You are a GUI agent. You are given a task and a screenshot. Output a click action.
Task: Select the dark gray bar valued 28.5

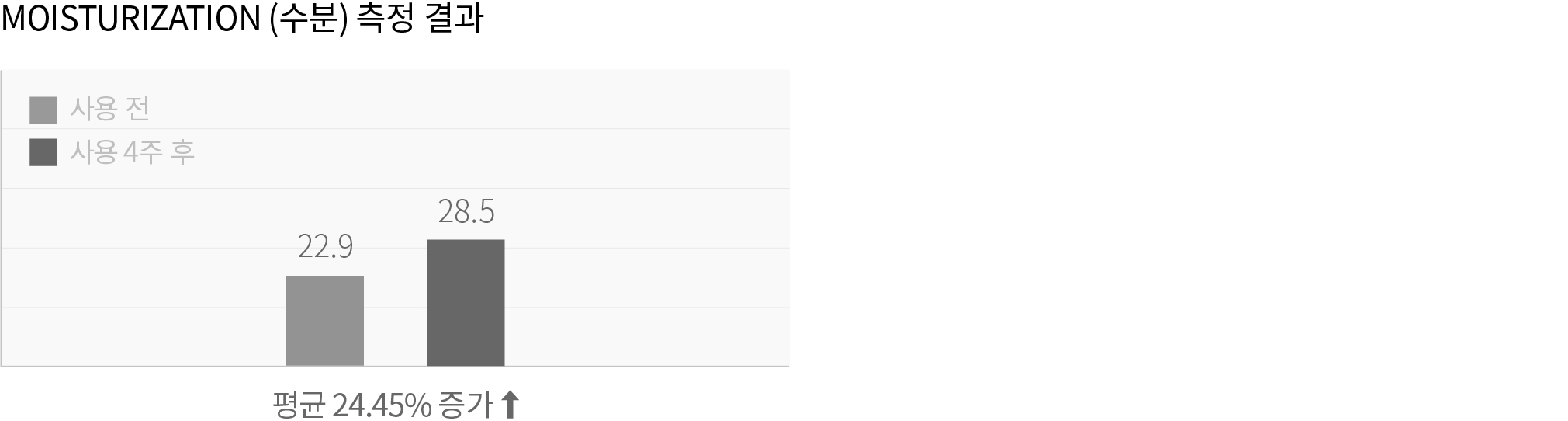[466, 303]
